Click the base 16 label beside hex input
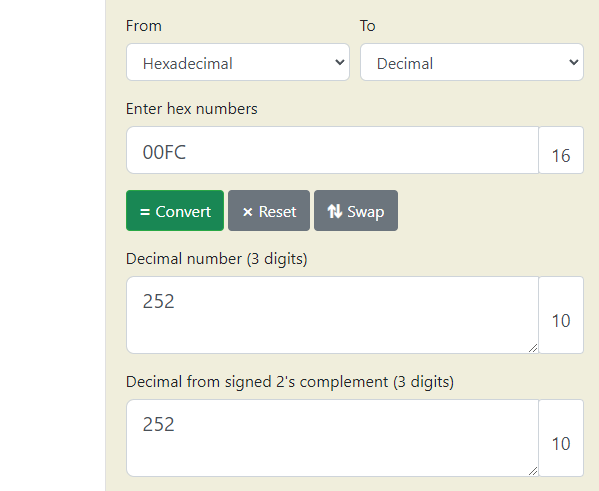Viewport: 599px width, 491px height. click(561, 156)
